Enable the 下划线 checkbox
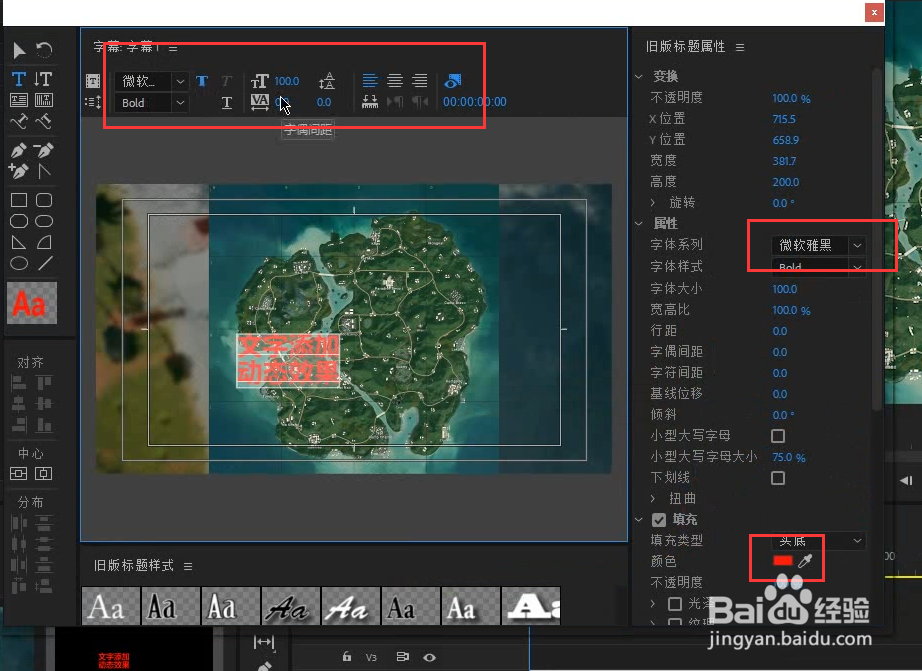 tap(778, 478)
